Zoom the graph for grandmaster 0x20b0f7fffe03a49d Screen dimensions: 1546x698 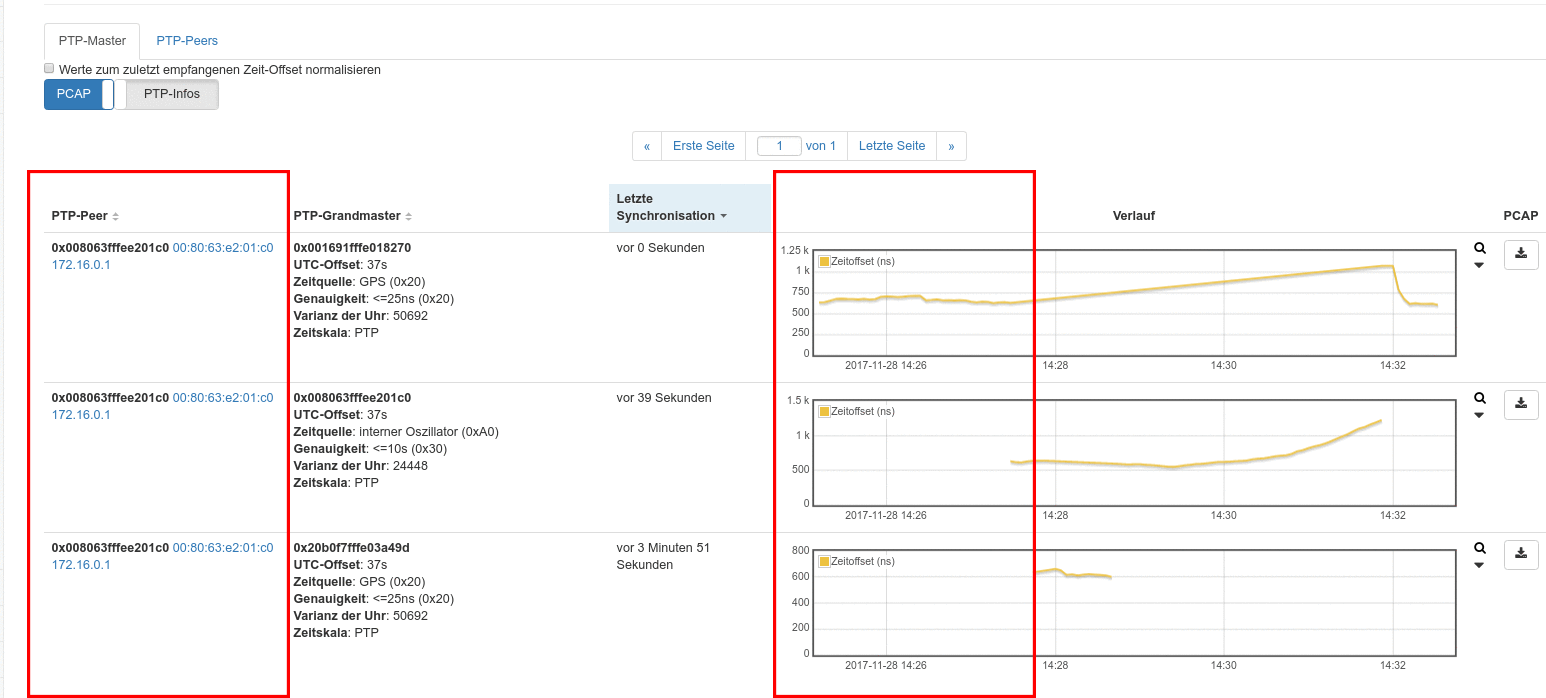point(1480,548)
